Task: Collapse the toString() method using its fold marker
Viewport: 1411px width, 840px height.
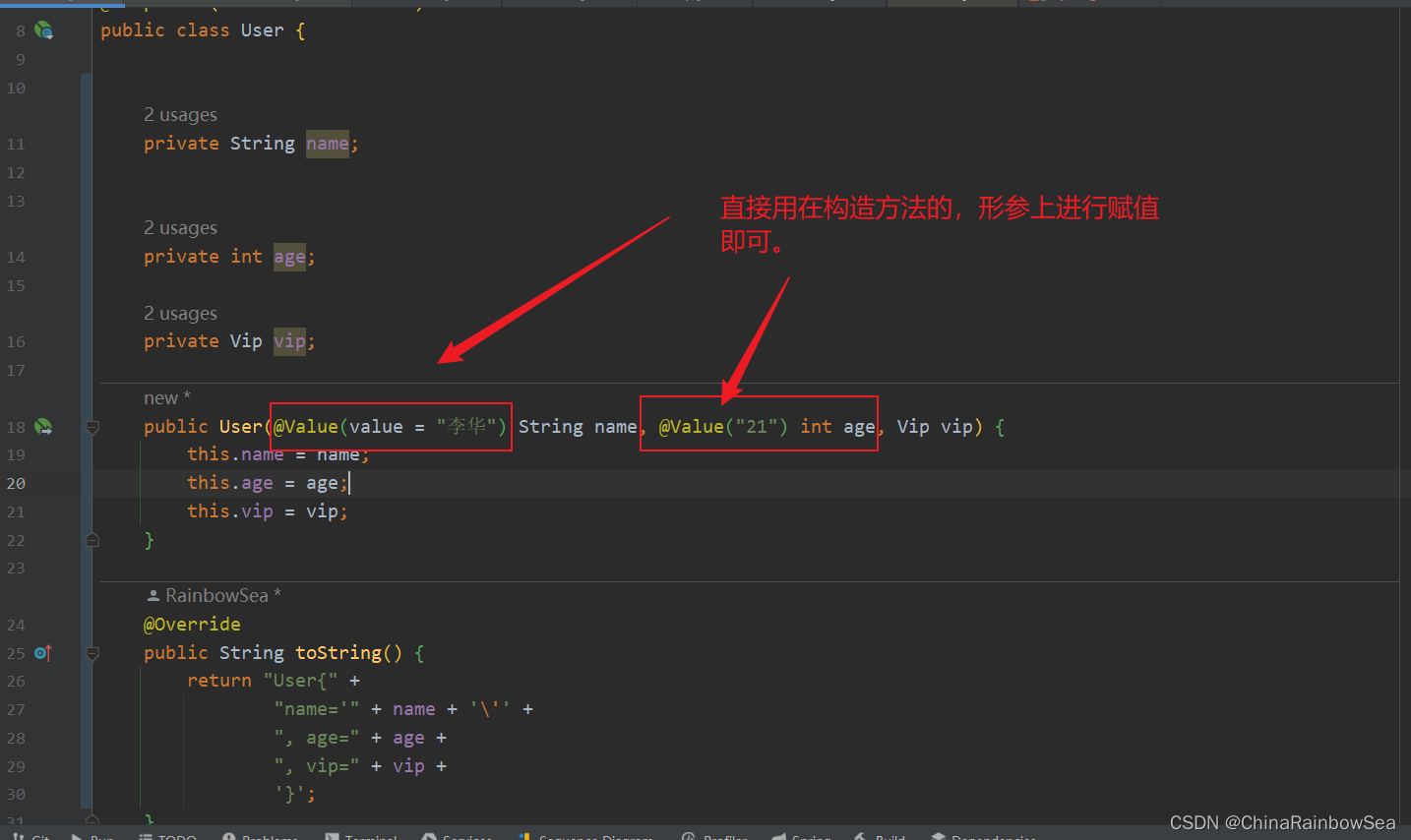Action: point(92,653)
